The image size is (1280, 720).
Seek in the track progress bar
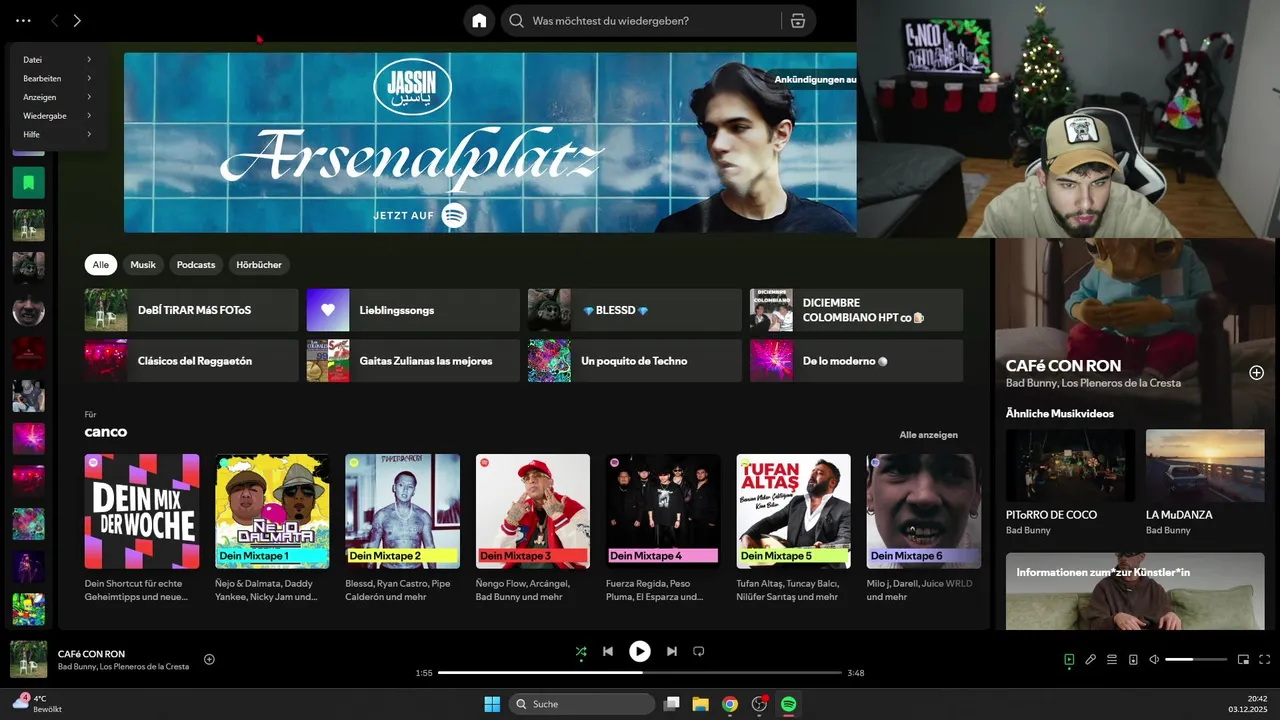coord(640,673)
